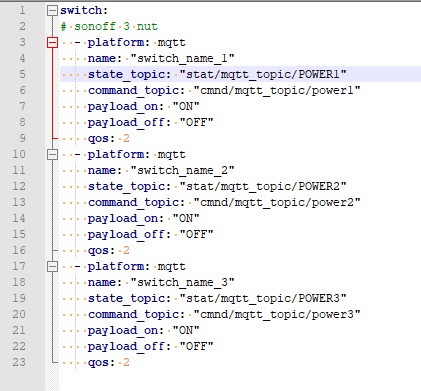Screen dimensions: 421x391
Task: Click "cmnd/mqtt_topic/power2" string
Action: pos(277,202)
